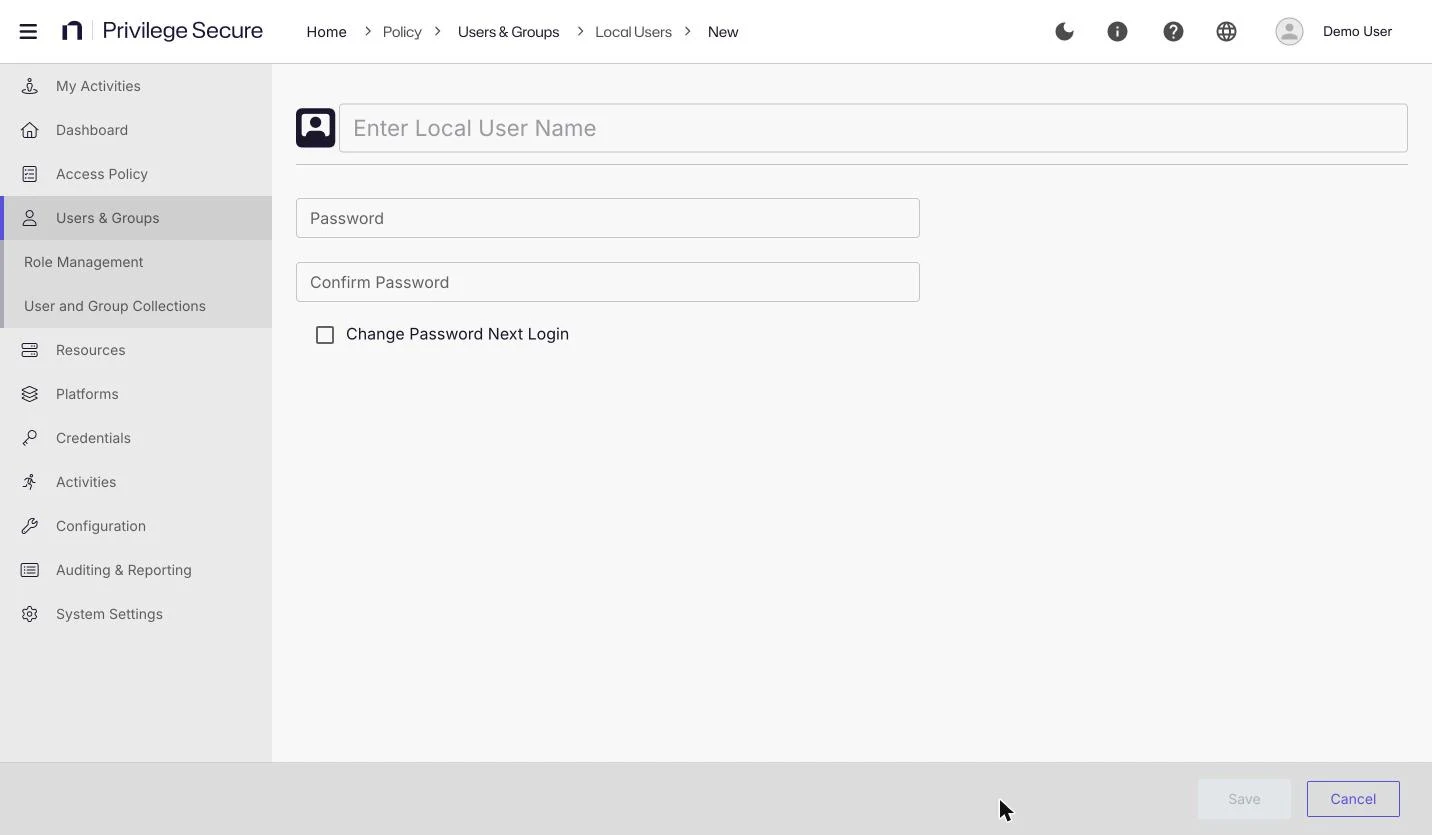
Task: Click the Netwrix logo icon
Action: (x=72, y=31)
